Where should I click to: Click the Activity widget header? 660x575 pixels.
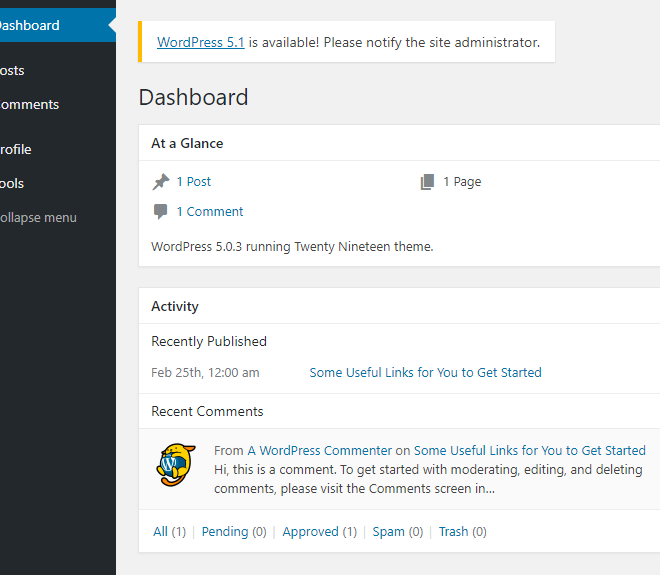point(399,306)
